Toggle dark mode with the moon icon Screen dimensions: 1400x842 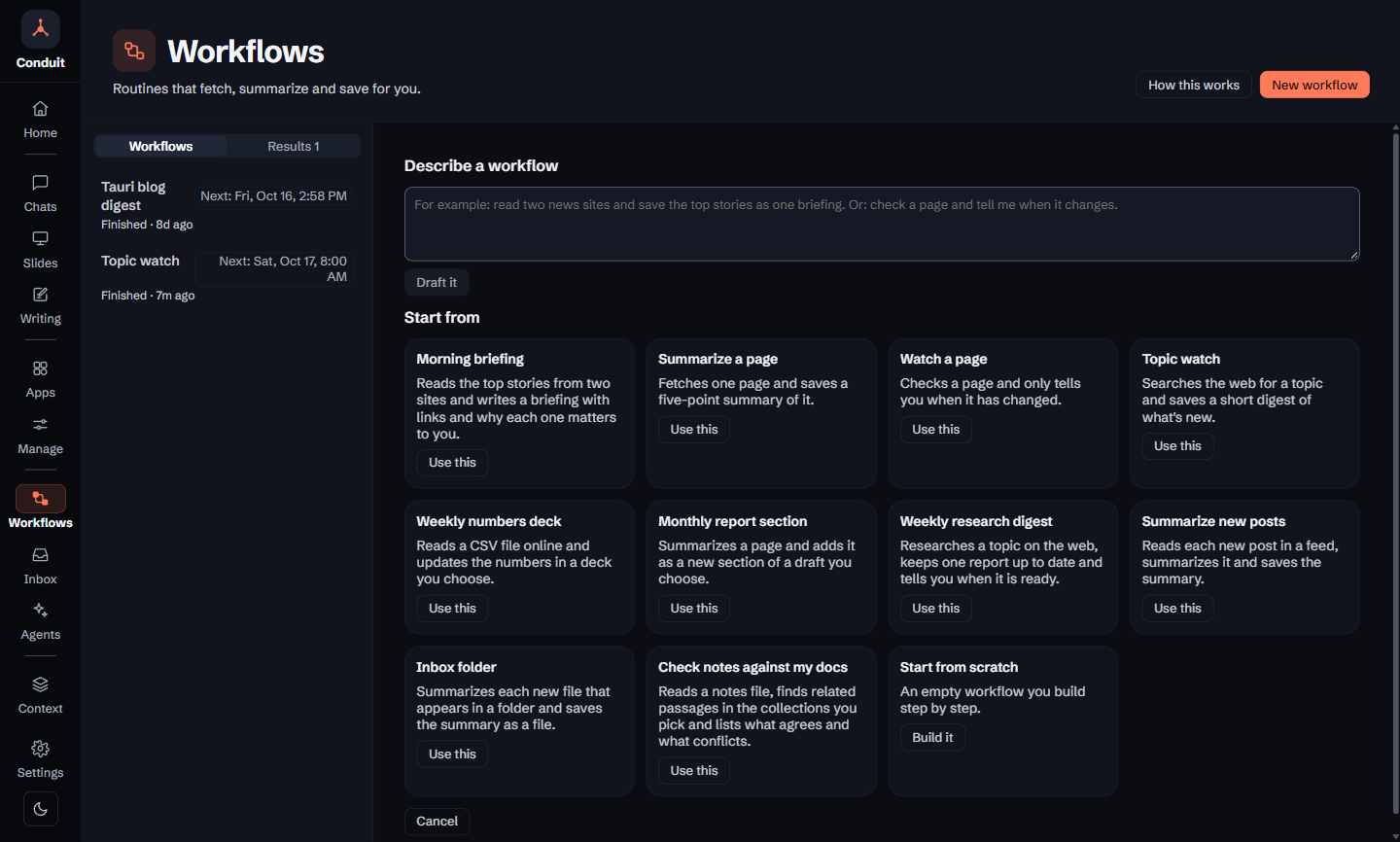[x=41, y=809]
